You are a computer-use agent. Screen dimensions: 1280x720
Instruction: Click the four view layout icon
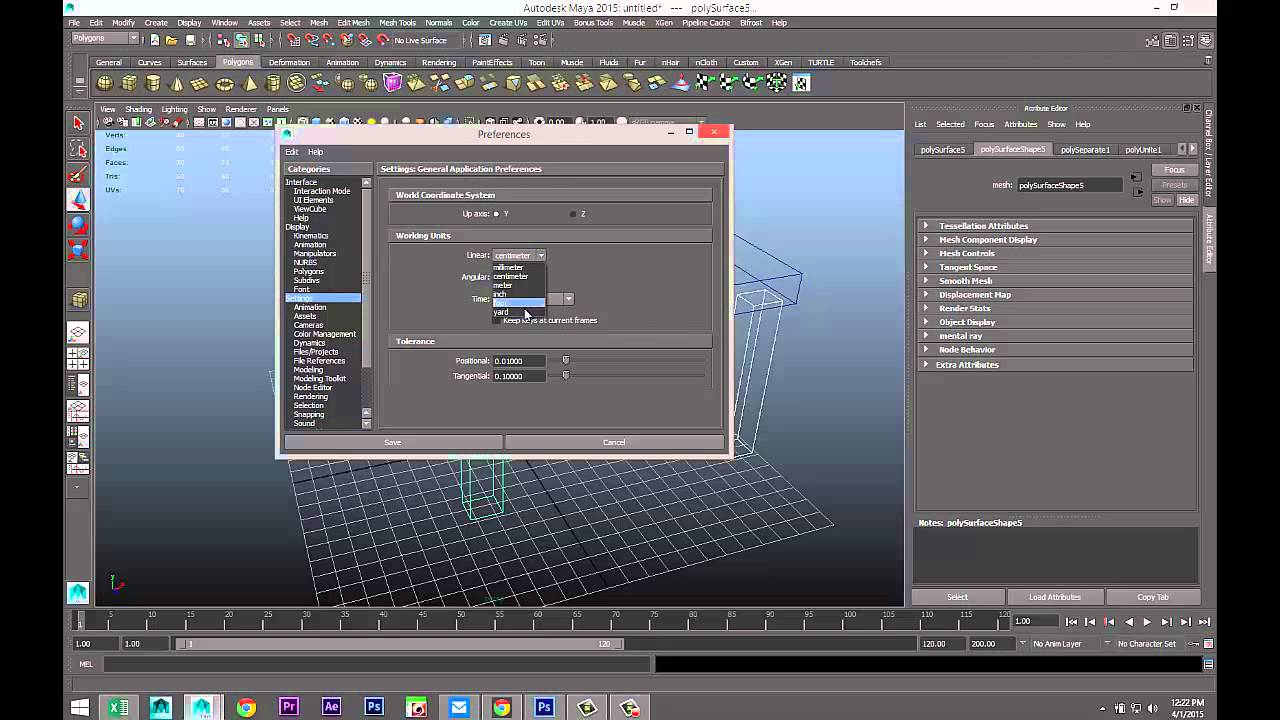pyautogui.click(x=78, y=358)
